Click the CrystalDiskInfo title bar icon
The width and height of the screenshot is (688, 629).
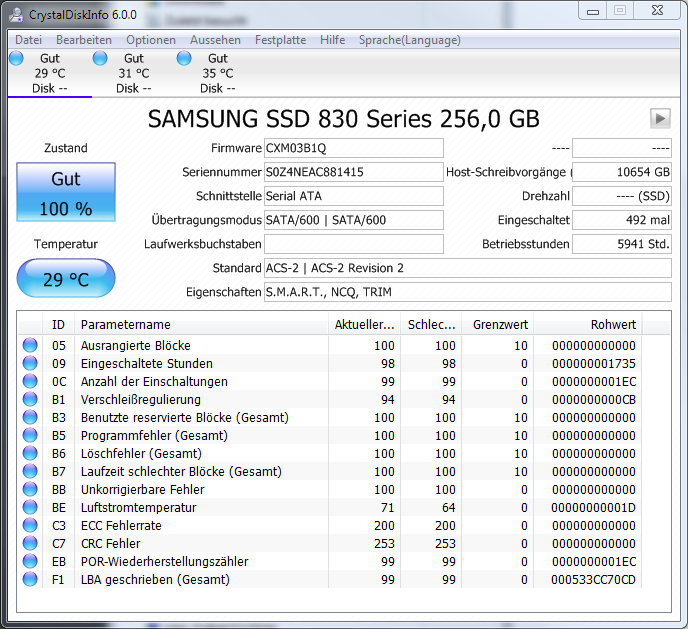(x=16, y=14)
